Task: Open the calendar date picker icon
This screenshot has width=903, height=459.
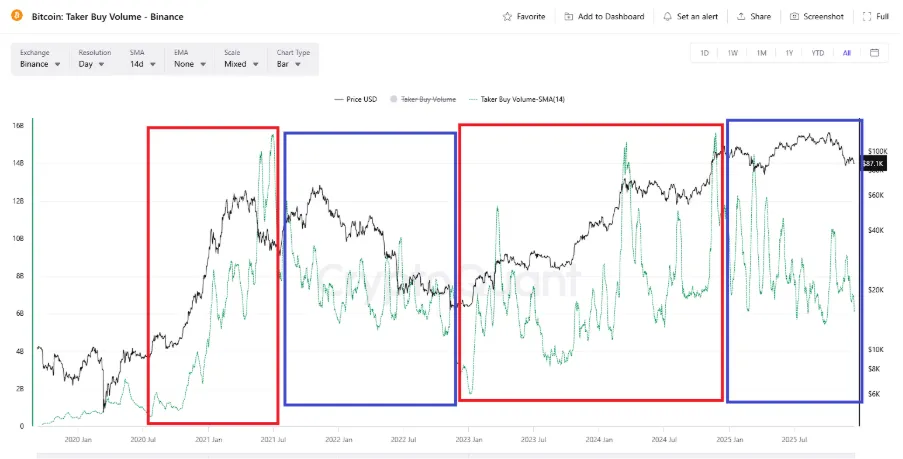Action: (874, 53)
